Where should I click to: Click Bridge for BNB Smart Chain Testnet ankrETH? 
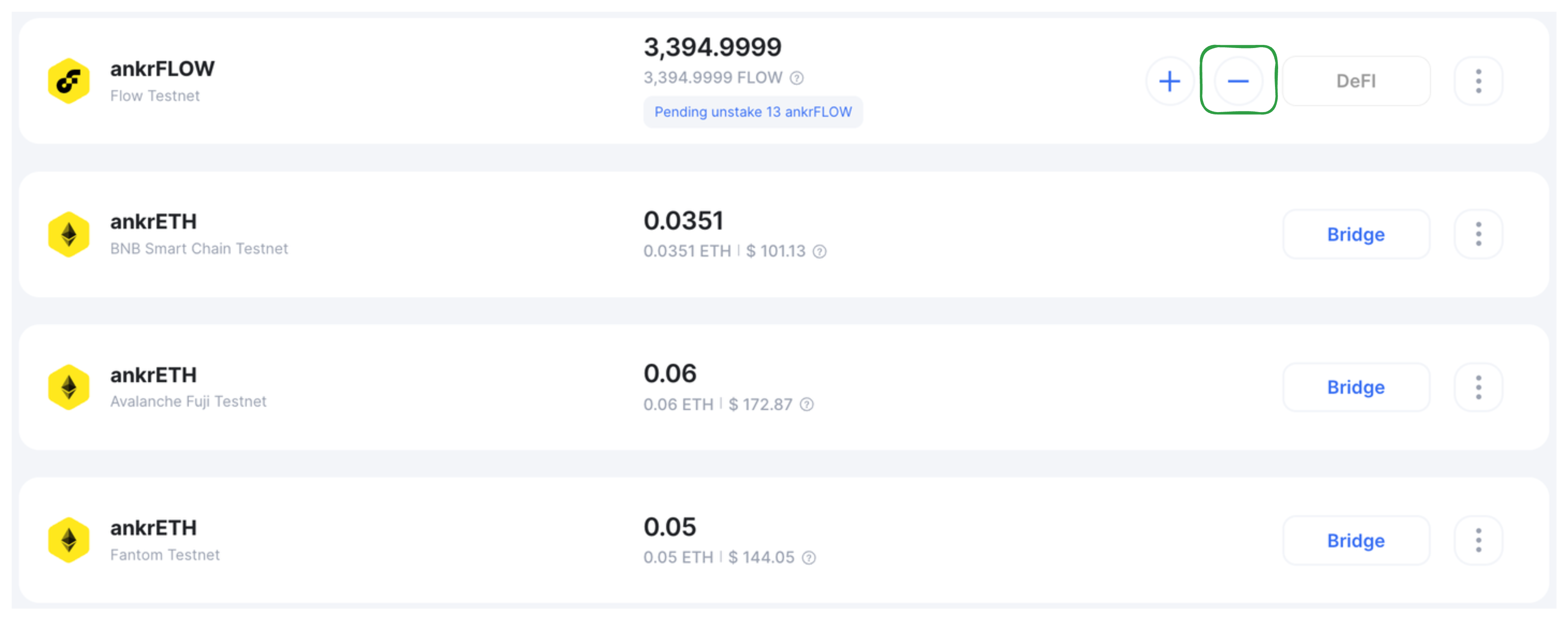pyautogui.click(x=1356, y=234)
